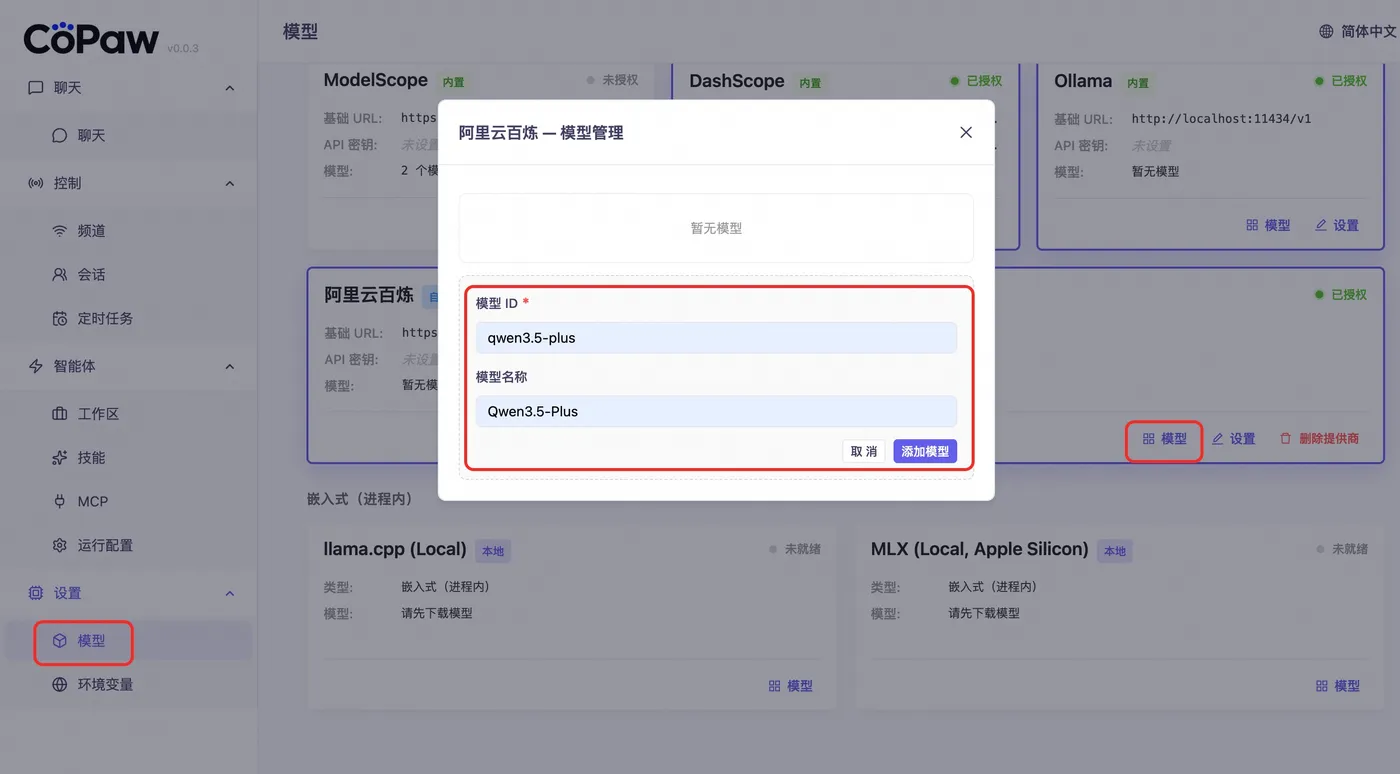The width and height of the screenshot is (1400, 774).
Task: Focus the 模型 ID input field
Action: pyautogui.click(x=716, y=338)
